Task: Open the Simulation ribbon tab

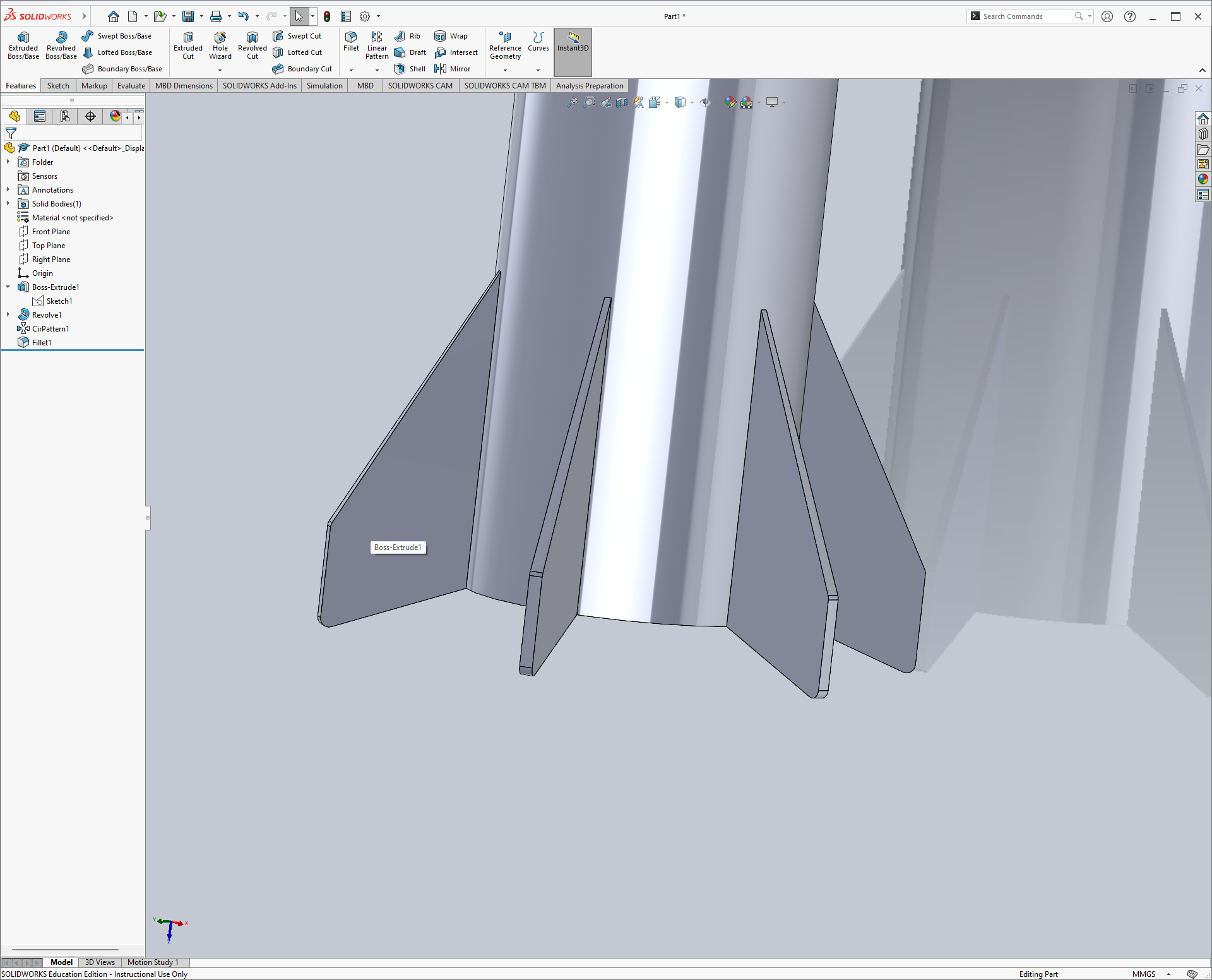Action: [x=324, y=86]
